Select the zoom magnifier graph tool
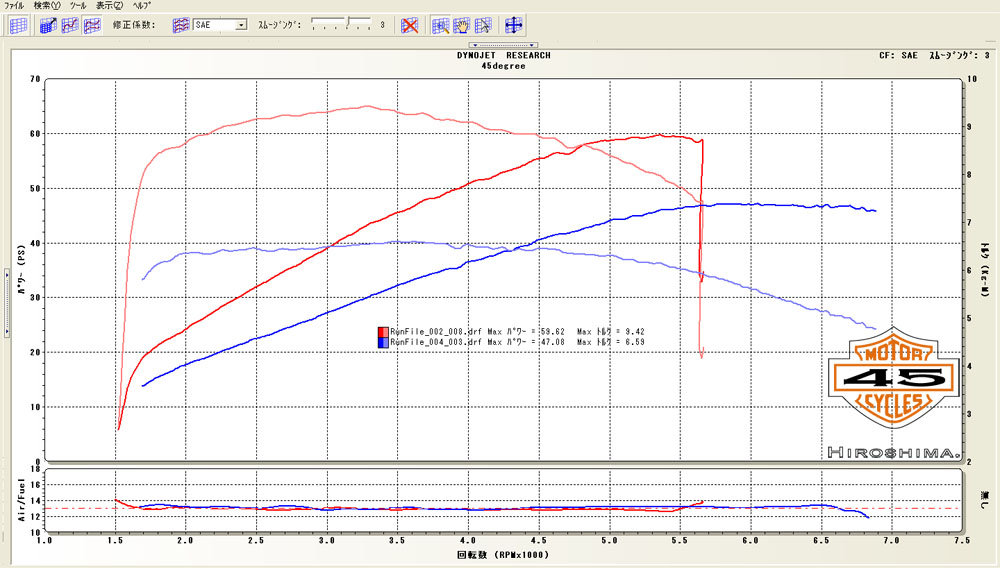This screenshot has height=569, width=1000. click(440, 25)
